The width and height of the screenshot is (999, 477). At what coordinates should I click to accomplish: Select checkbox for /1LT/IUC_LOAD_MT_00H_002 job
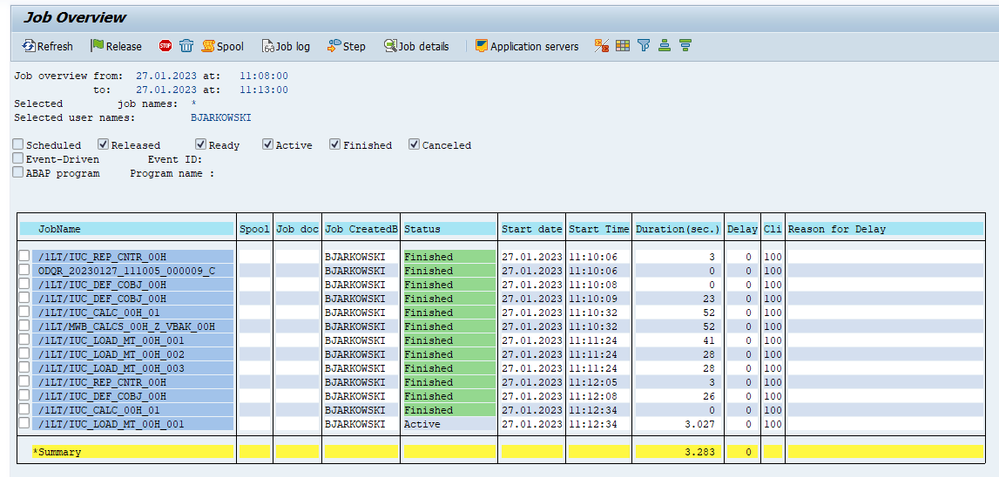(24, 354)
